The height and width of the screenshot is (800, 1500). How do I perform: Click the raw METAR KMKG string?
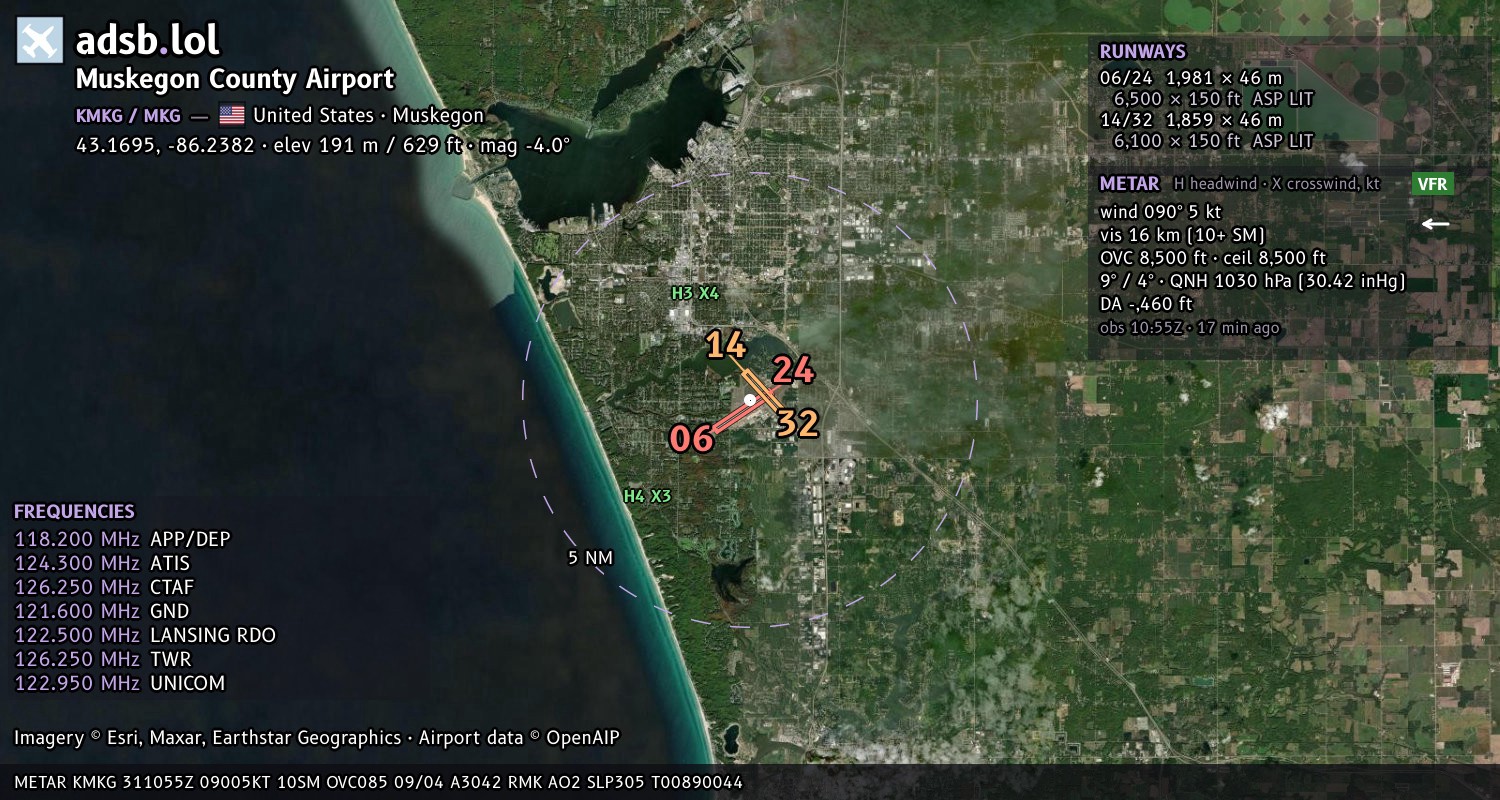click(379, 783)
